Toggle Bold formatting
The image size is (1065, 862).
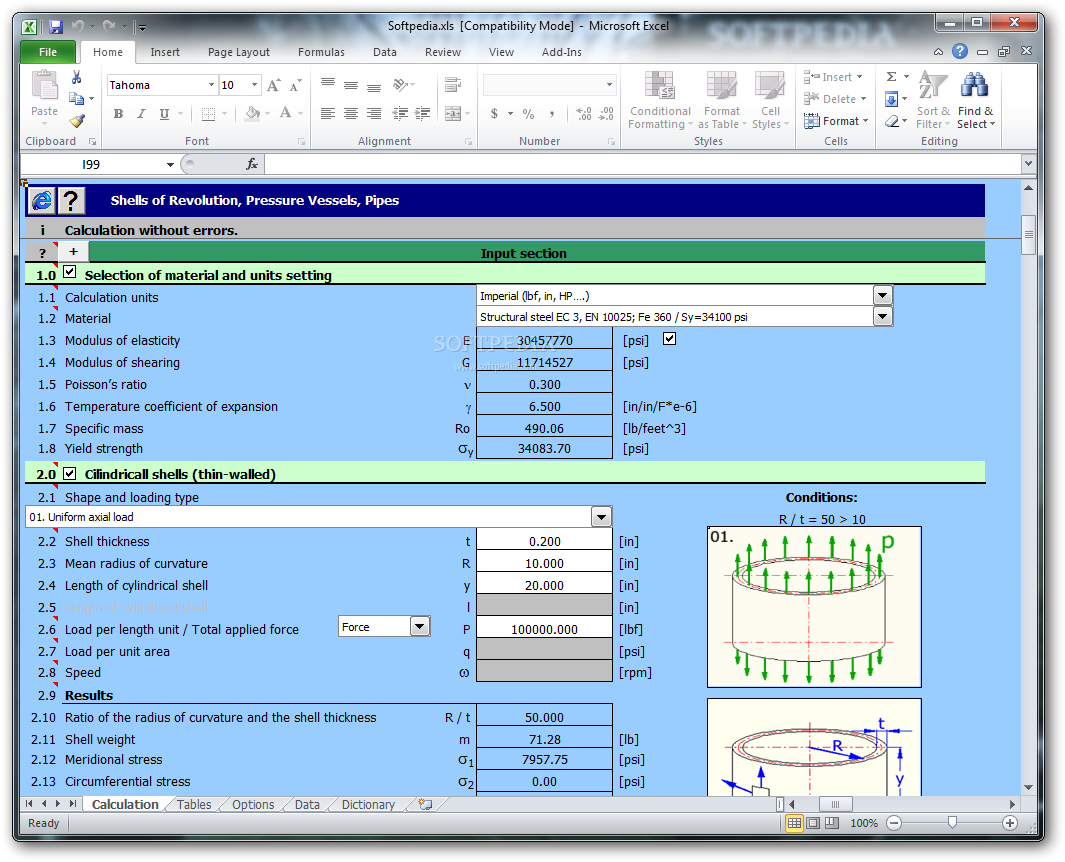coord(118,113)
